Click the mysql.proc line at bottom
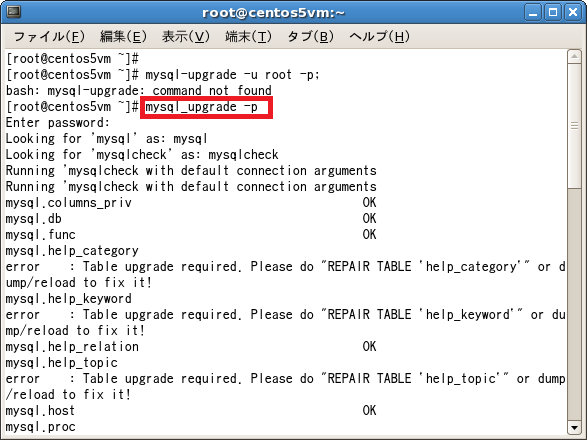587x440 pixels. click(40, 427)
